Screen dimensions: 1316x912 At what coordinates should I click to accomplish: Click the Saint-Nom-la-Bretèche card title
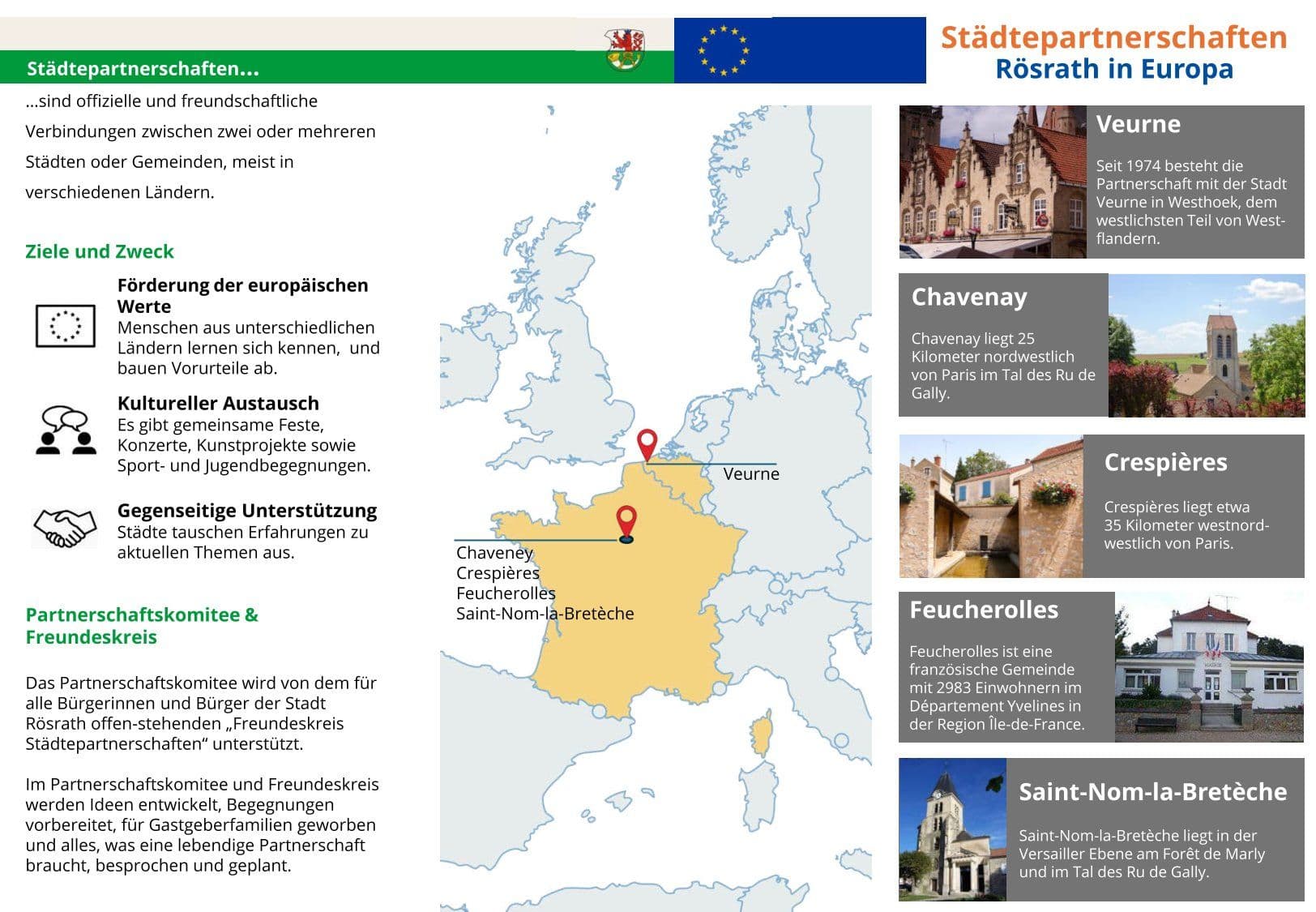click(x=1152, y=792)
